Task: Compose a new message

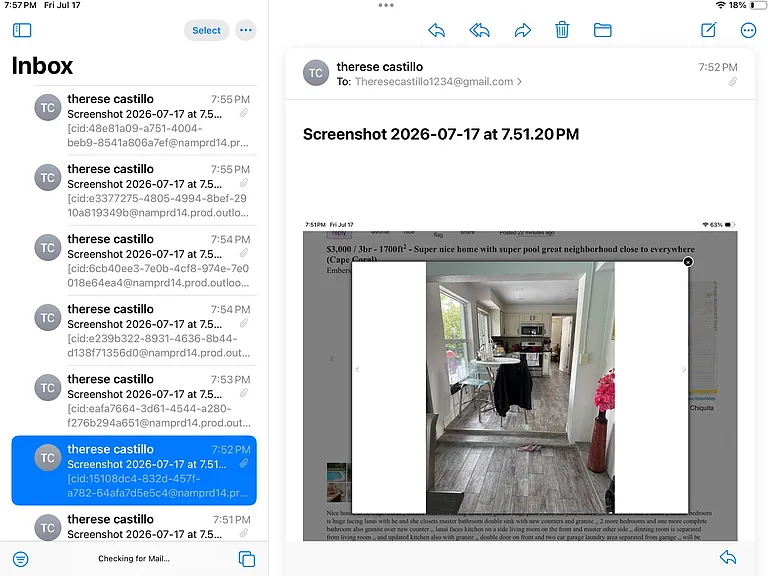Action: (709, 30)
